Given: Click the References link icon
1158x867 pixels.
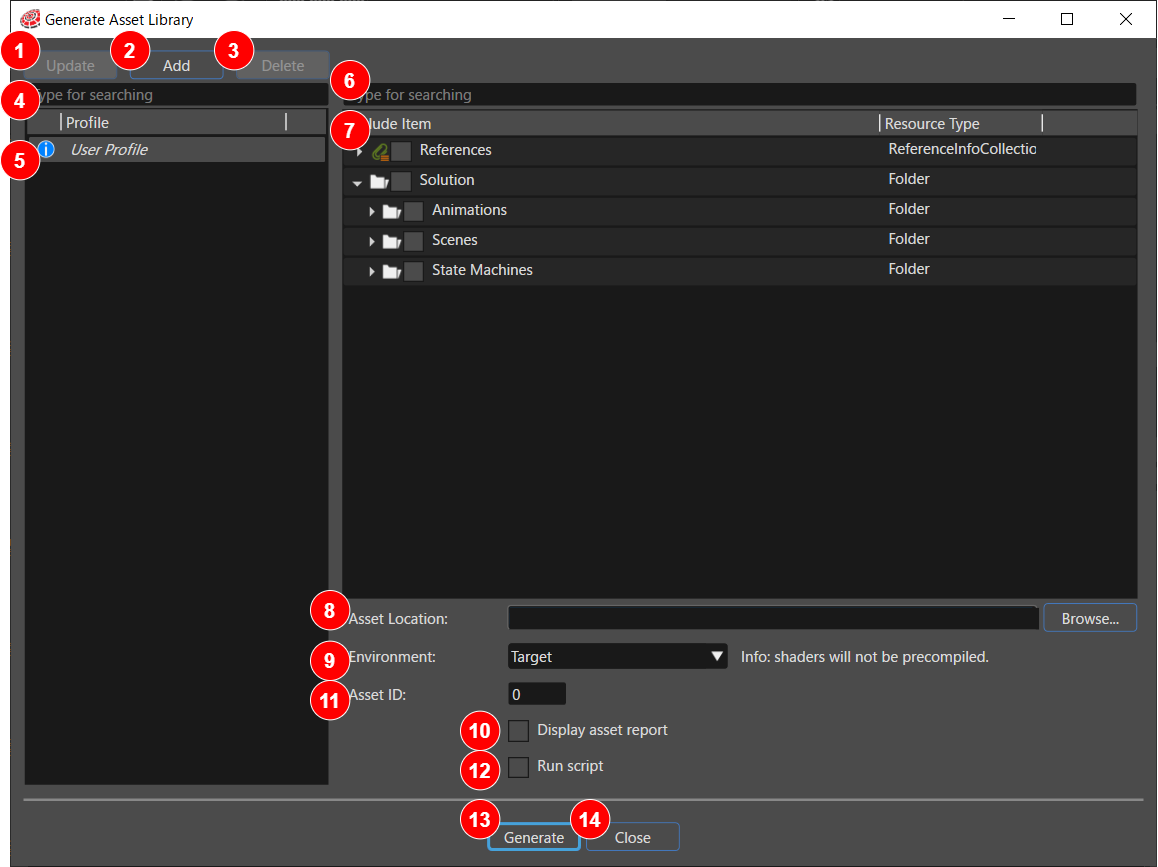Looking at the screenshot, I should [380, 151].
